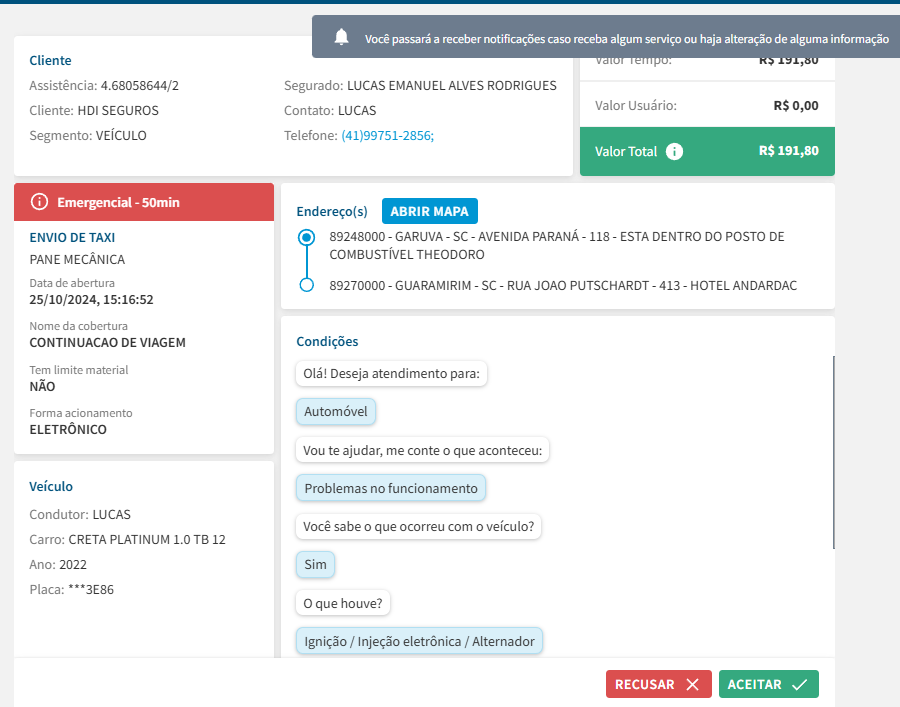Click the Emergencial - 50min banner
Image resolution: width=900 pixels, height=707 pixels.
[x=144, y=202]
